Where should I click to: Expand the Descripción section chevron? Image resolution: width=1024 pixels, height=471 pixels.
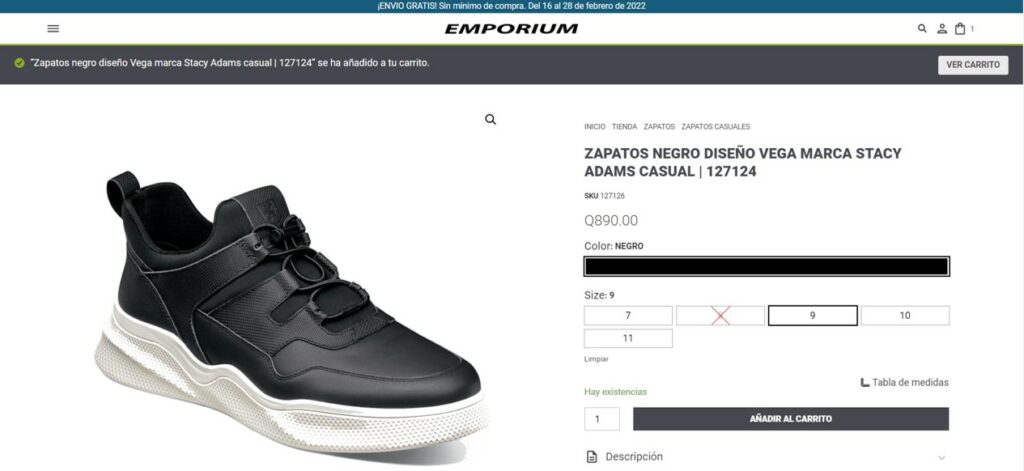(941, 457)
